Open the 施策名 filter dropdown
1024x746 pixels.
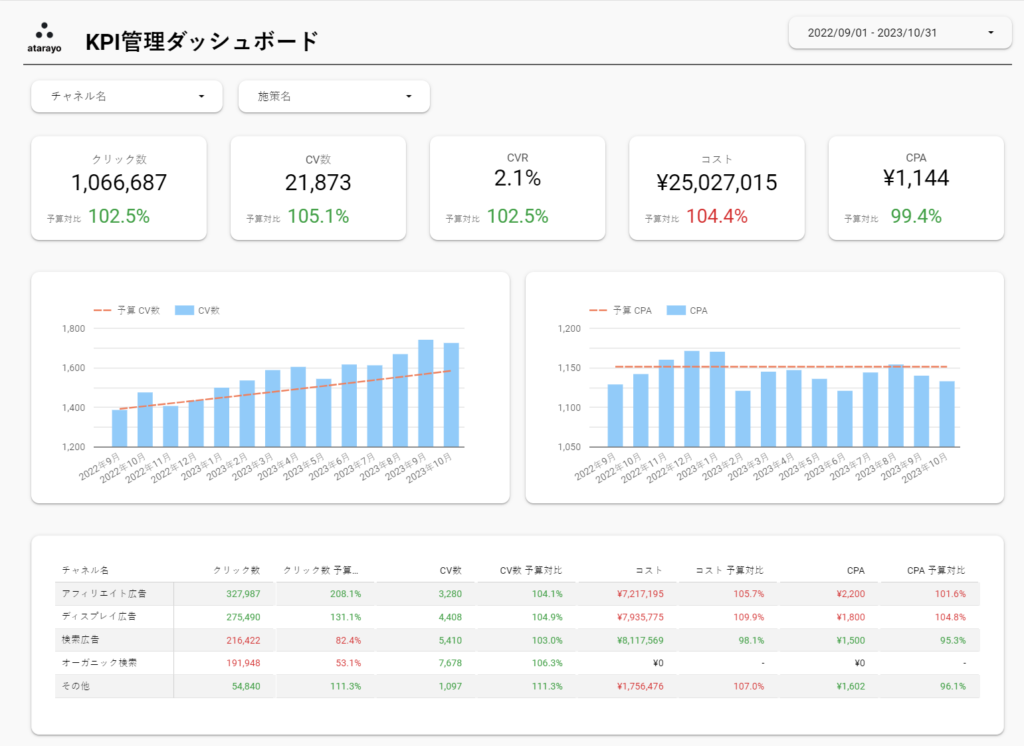tap(334, 96)
